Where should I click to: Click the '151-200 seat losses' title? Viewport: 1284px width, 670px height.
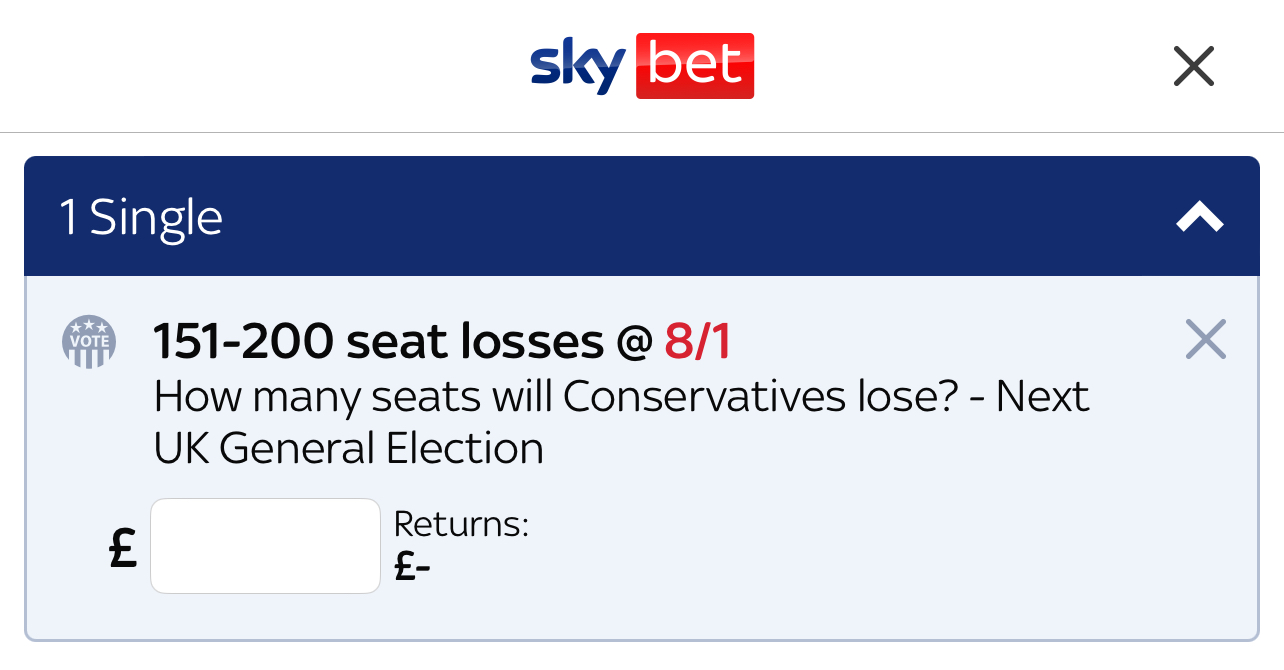[379, 342]
